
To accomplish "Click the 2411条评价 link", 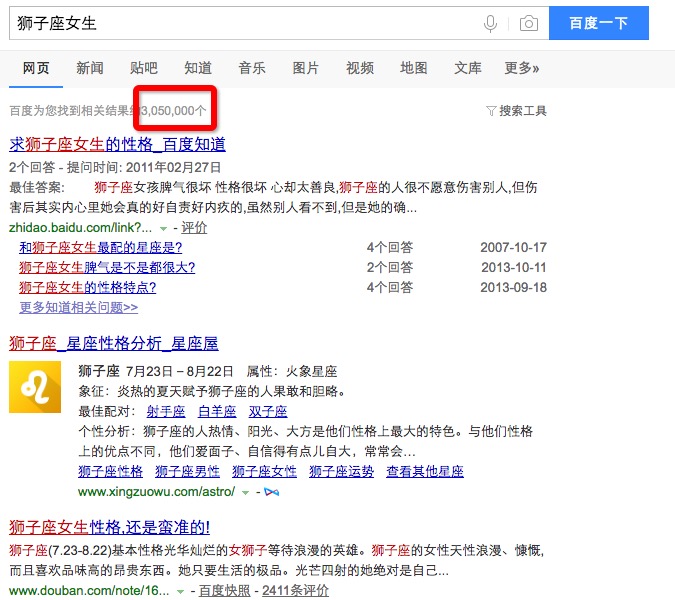I will point(295,591).
